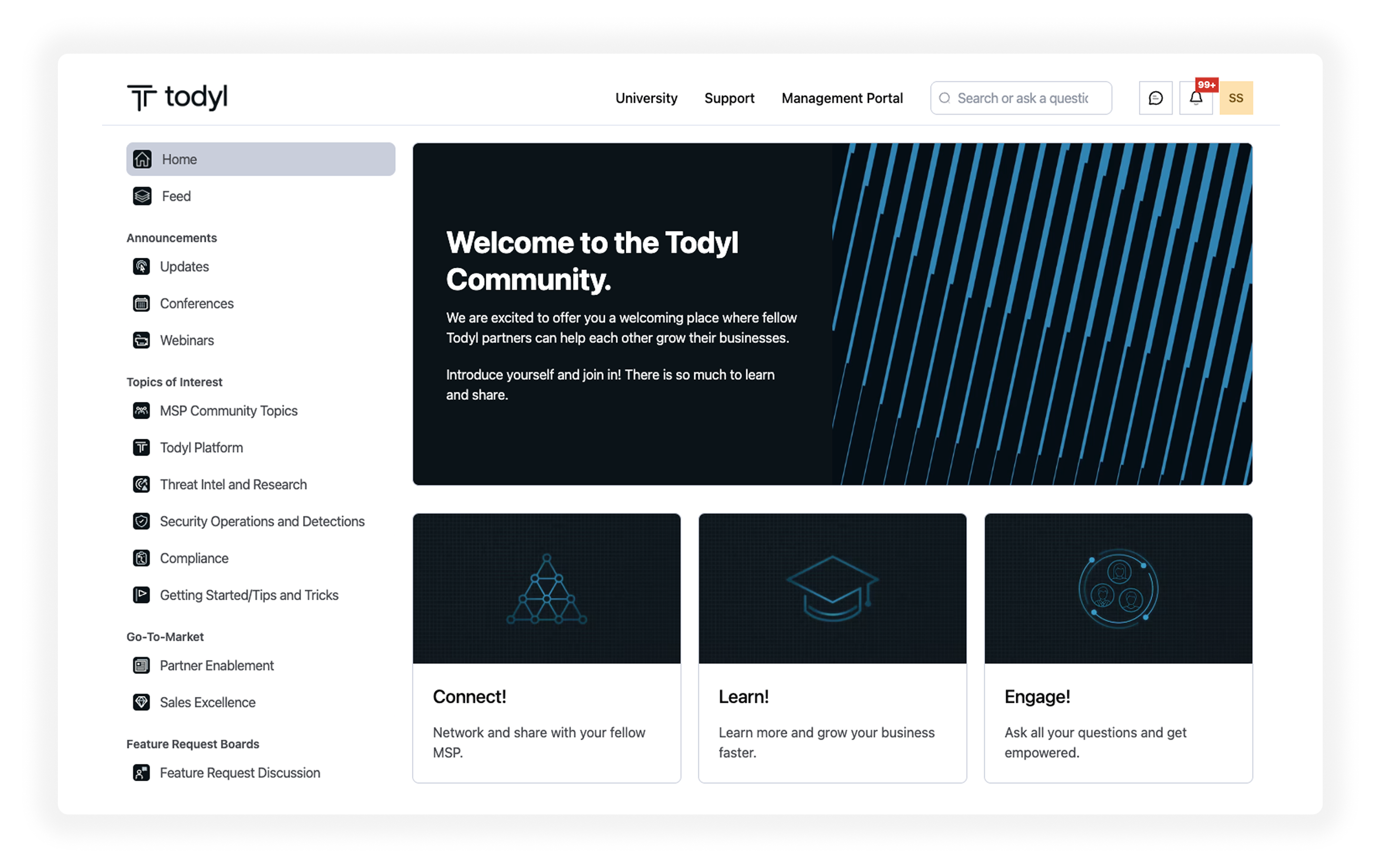Click the Welcome to the Todyl Community banner
This screenshot has width=1380, height=868.
[833, 314]
